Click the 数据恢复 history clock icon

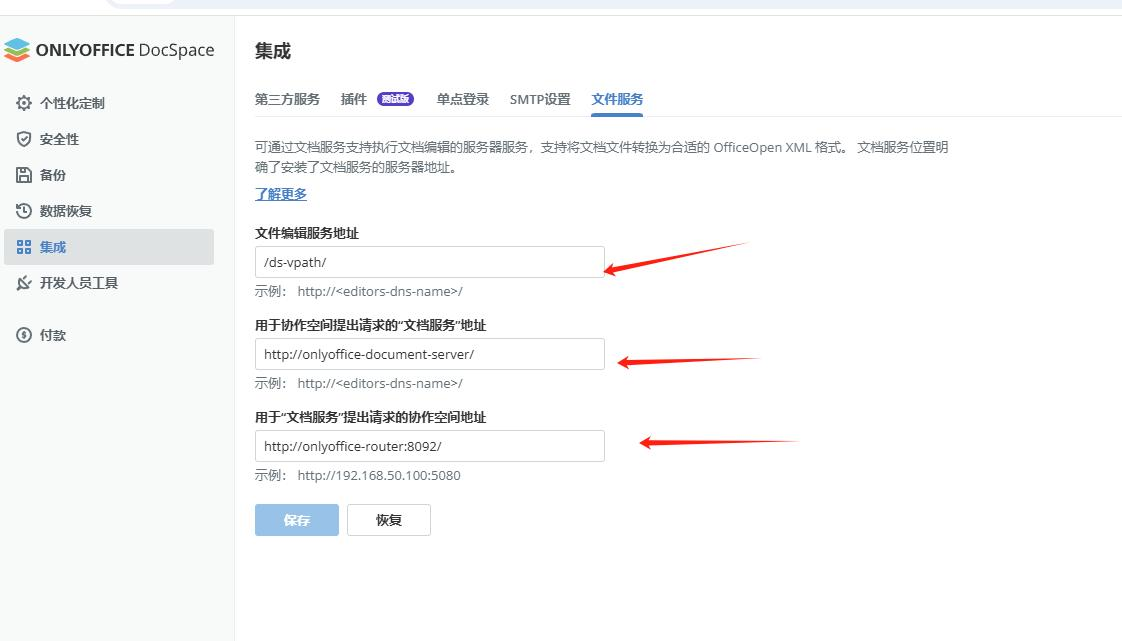24,211
